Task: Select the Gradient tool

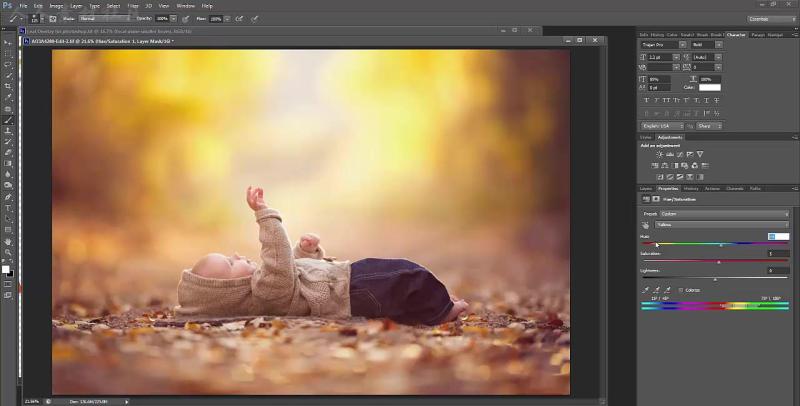Action: tap(8, 164)
